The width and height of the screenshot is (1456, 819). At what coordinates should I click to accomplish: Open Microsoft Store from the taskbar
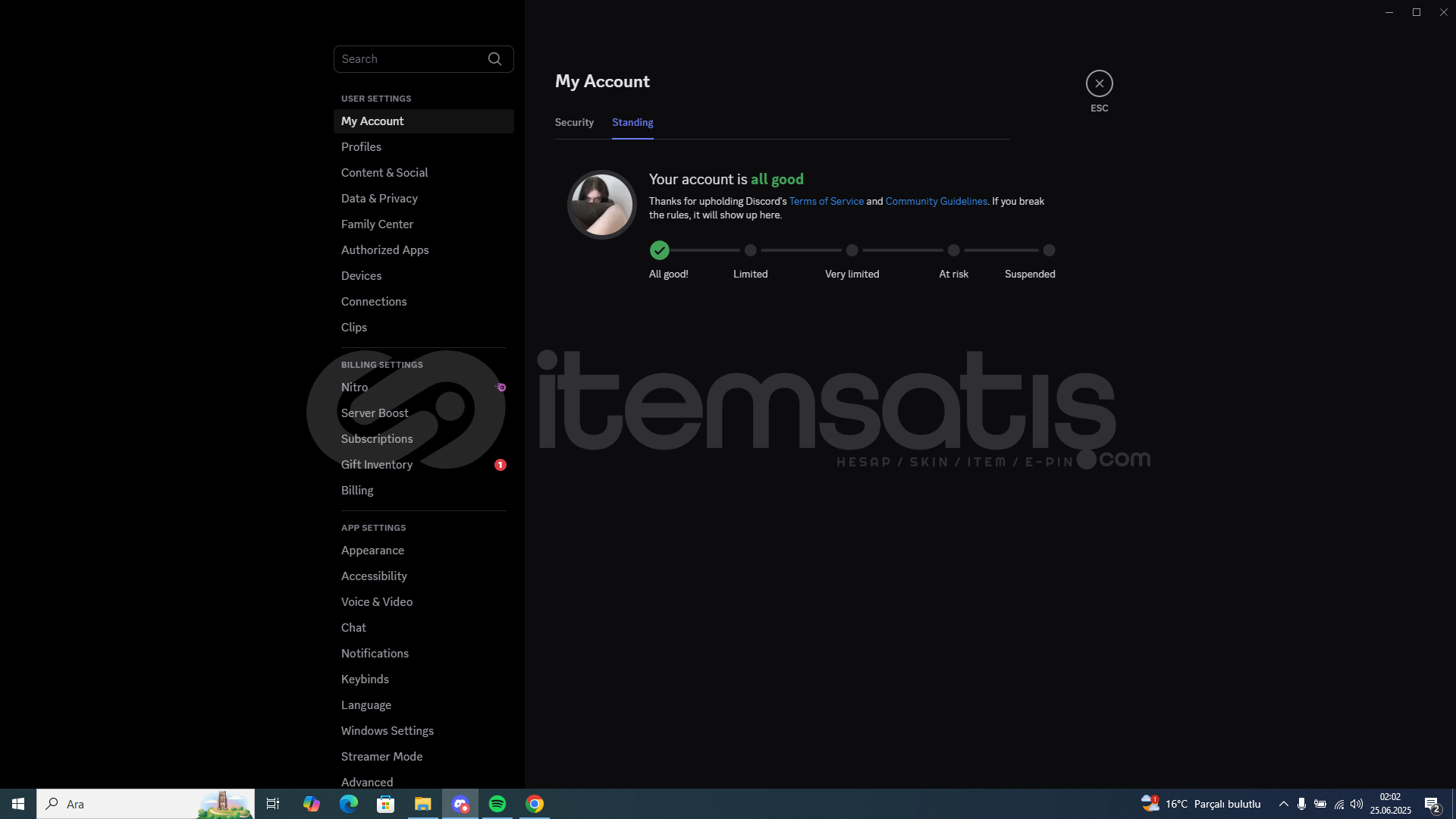tap(386, 804)
